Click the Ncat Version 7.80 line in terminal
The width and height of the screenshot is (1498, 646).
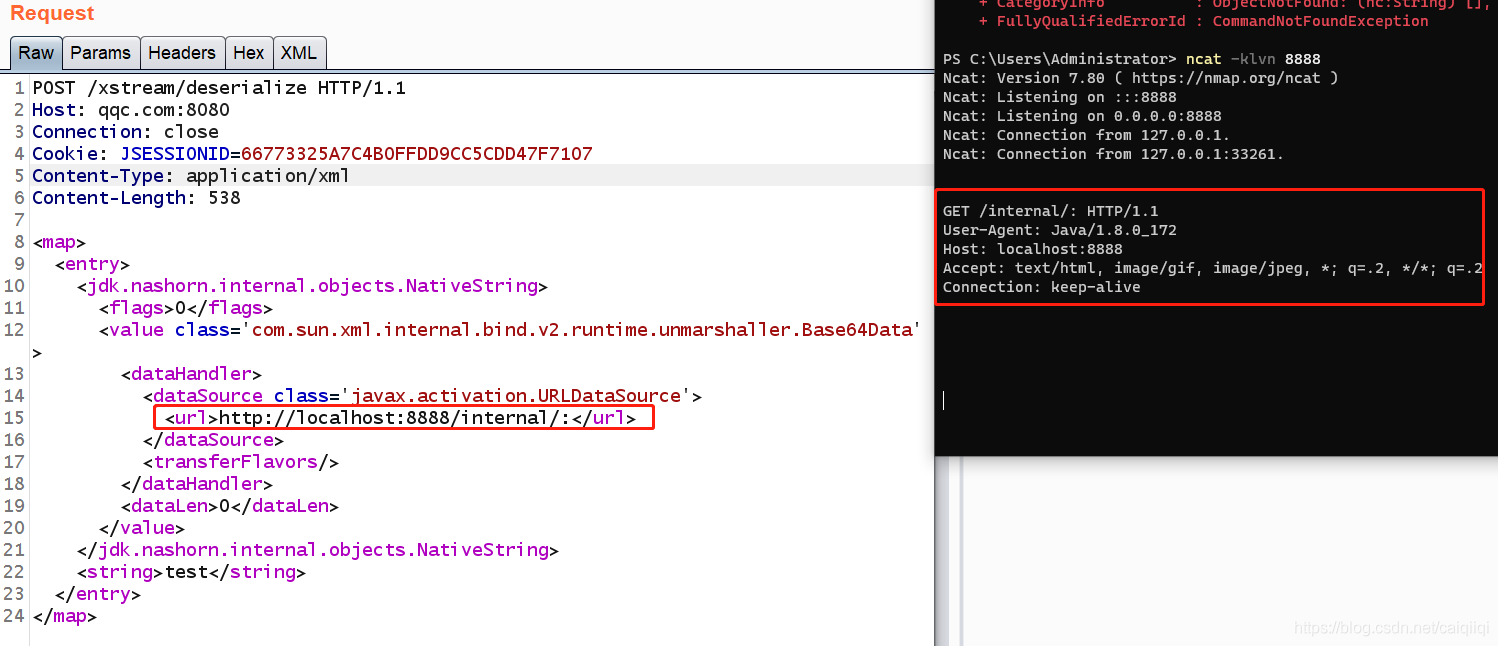(1140, 78)
